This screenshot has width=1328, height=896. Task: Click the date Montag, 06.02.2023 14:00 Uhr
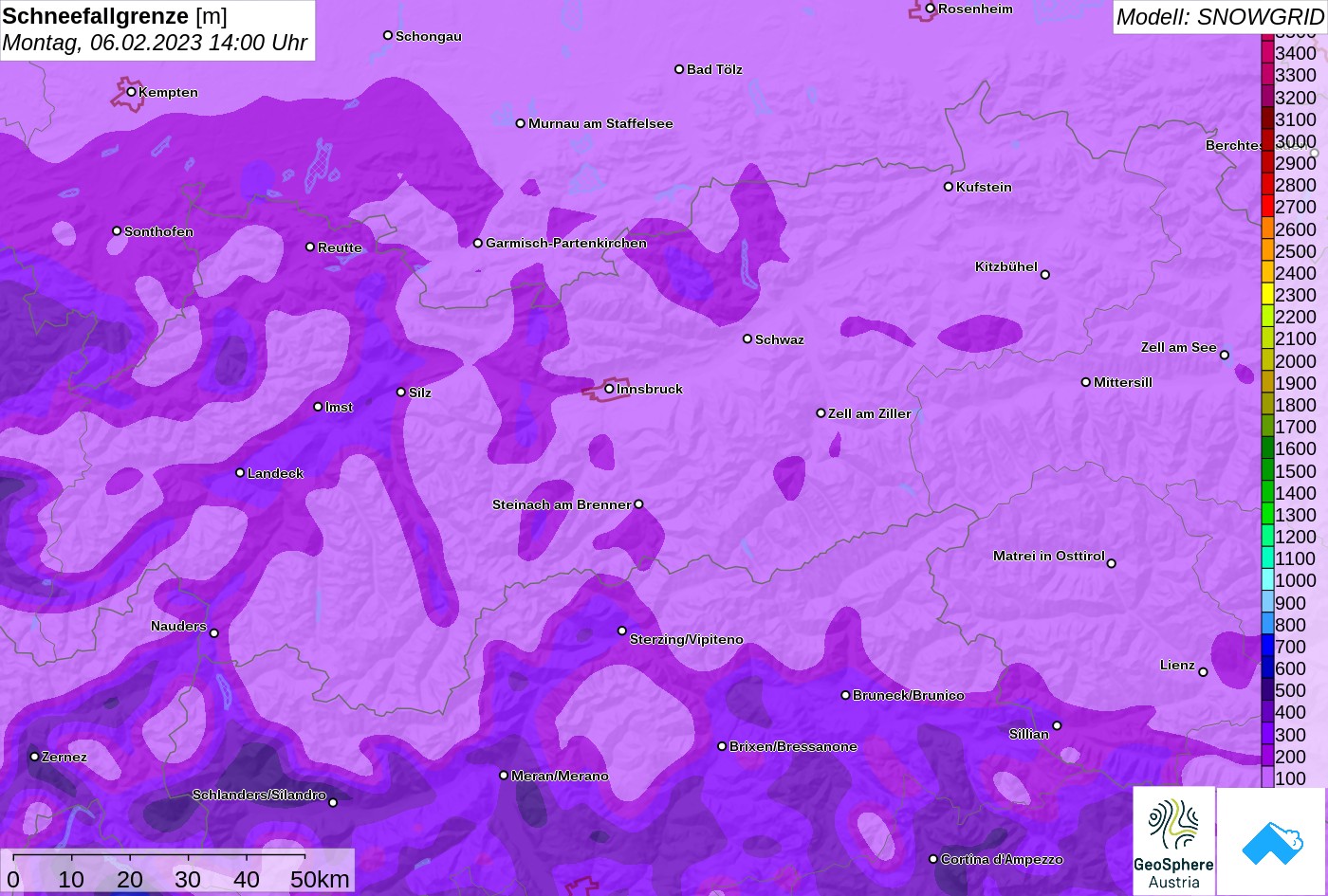155,44
